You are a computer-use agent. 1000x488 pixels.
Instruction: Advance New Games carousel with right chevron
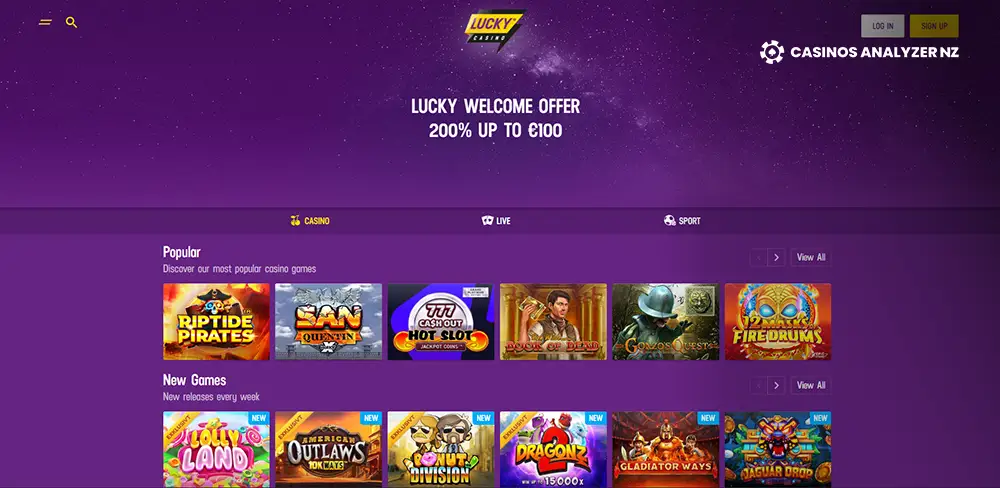point(776,385)
